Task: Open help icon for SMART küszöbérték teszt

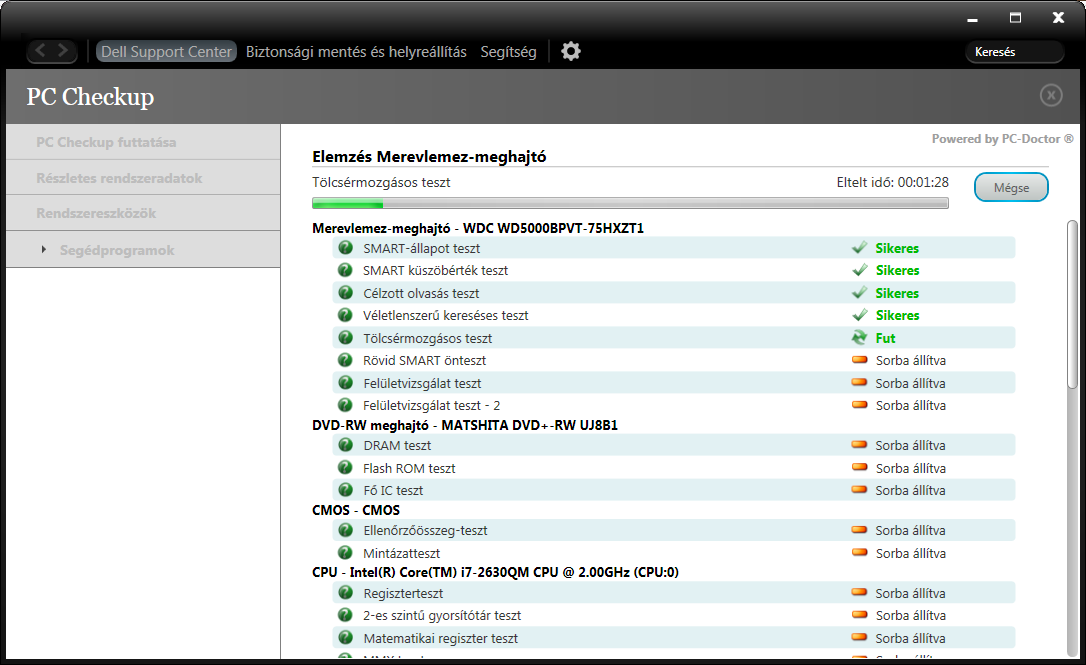Action: (x=345, y=269)
